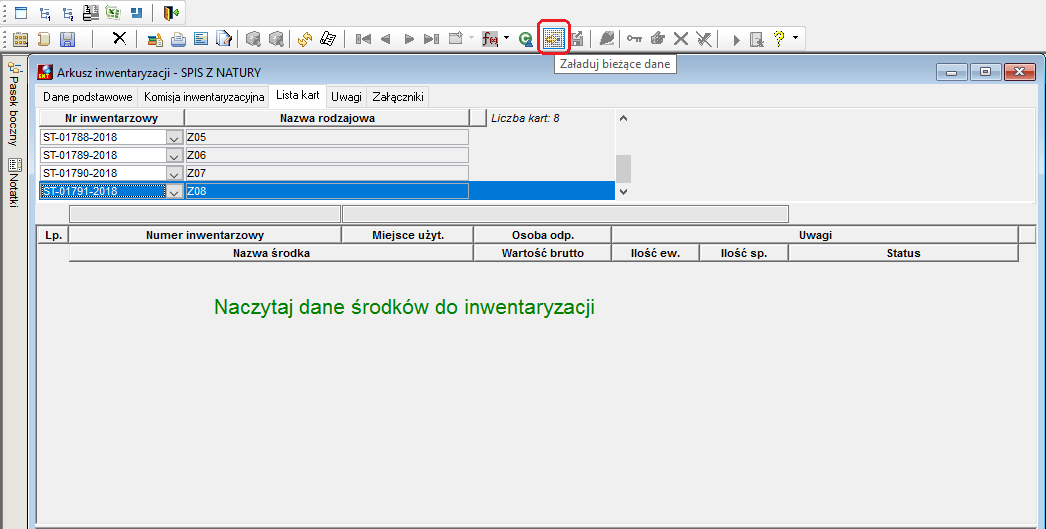Screen dimensions: 1046x529
Task: Click the blue floppy disk save icon
Action: 67,39
